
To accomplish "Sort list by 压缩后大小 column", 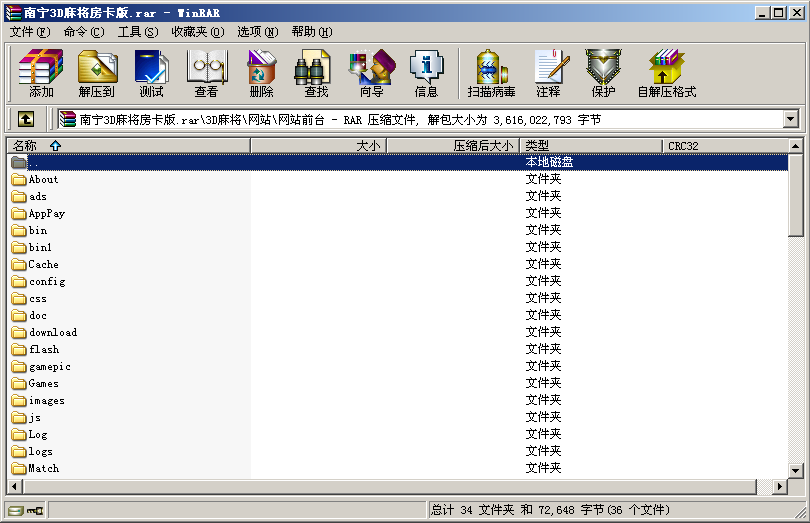I will click(453, 146).
